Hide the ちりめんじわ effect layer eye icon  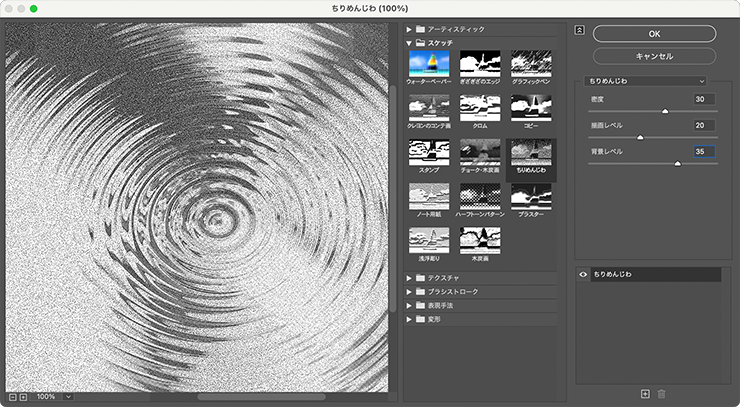(582, 274)
